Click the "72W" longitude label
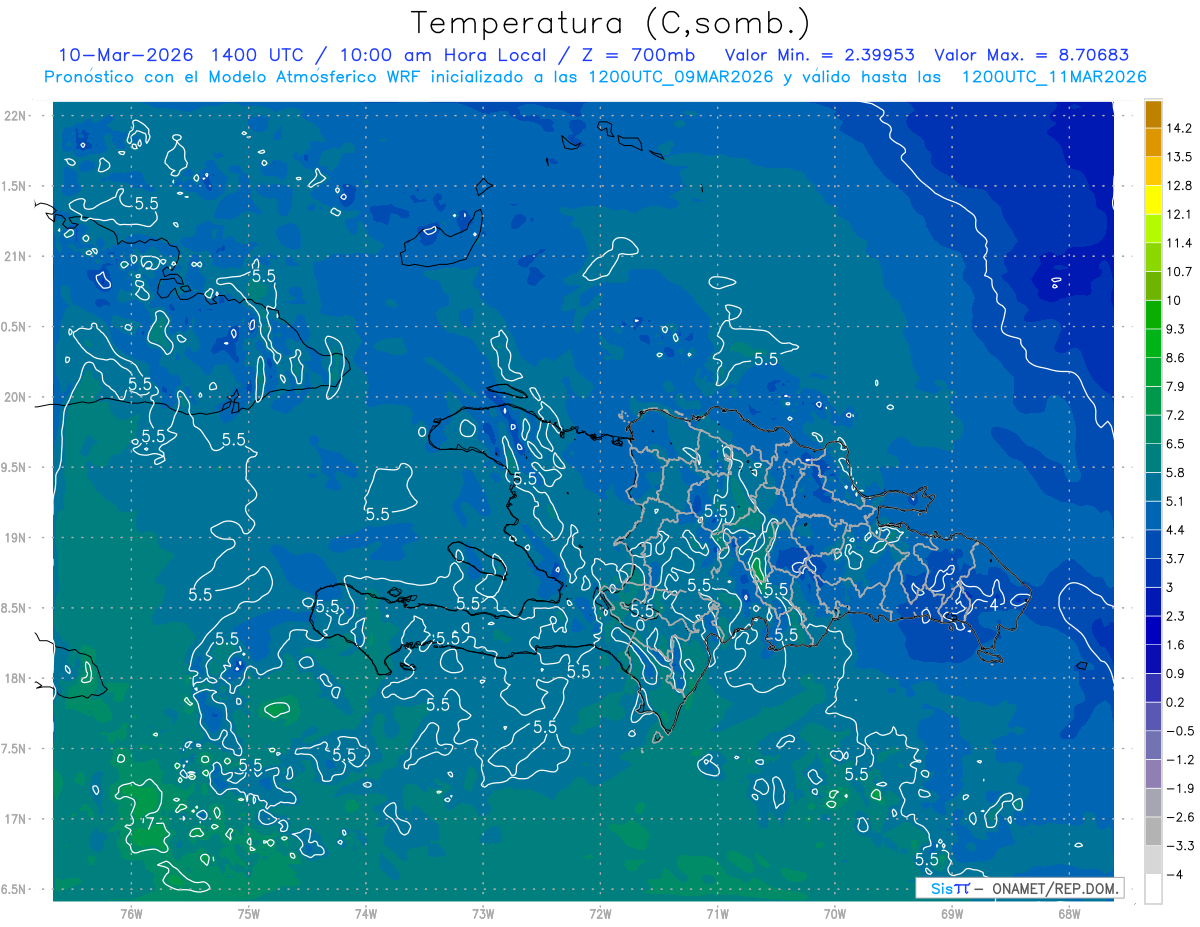The width and height of the screenshot is (1200, 927). click(x=600, y=914)
